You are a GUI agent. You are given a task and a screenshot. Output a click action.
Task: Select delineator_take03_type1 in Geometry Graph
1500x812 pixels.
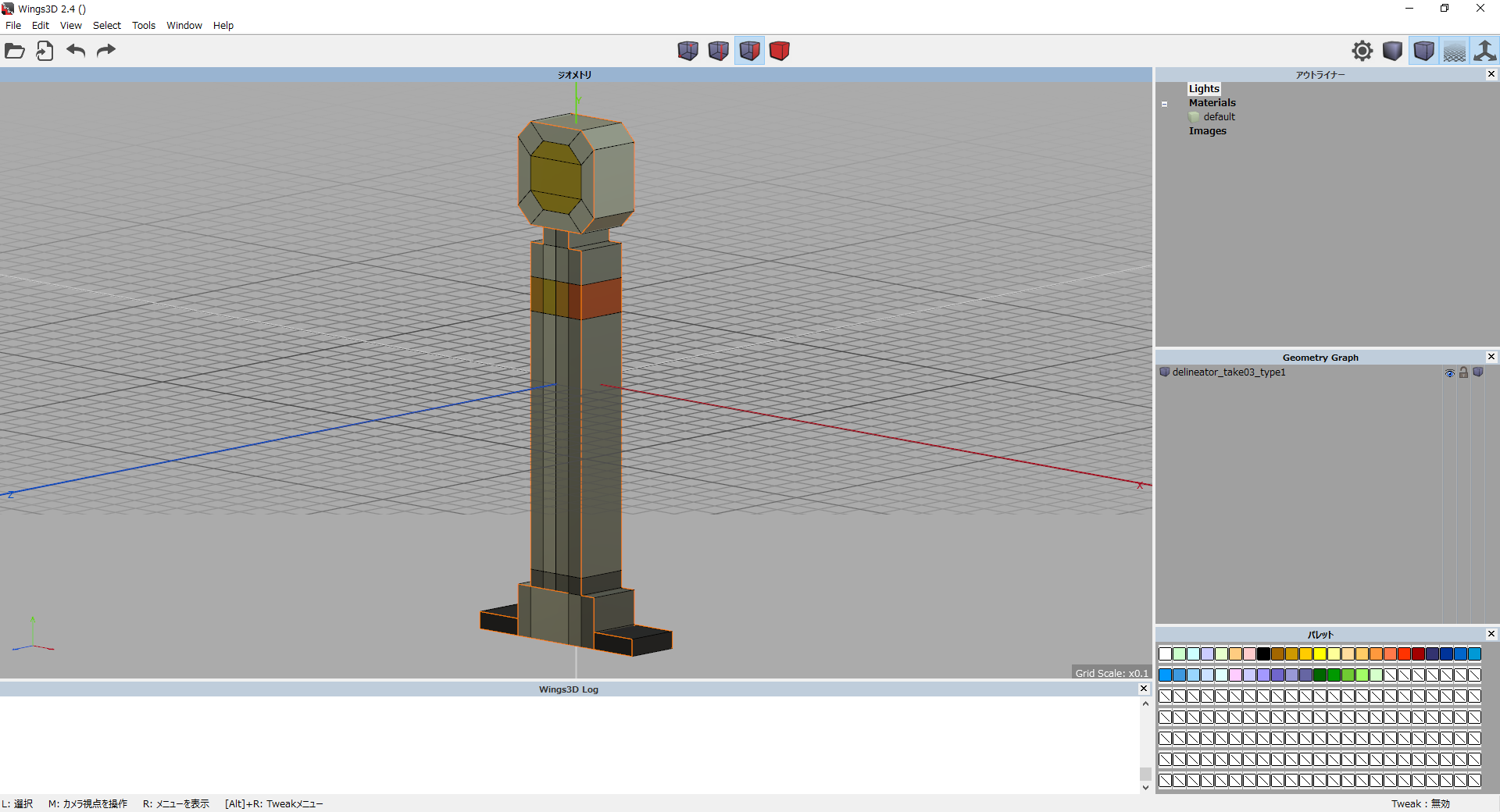point(1228,372)
